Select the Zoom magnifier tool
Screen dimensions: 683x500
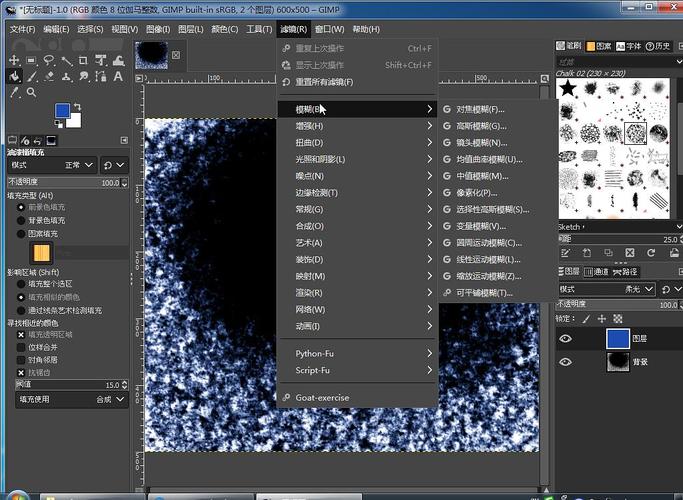coord(32,93)
